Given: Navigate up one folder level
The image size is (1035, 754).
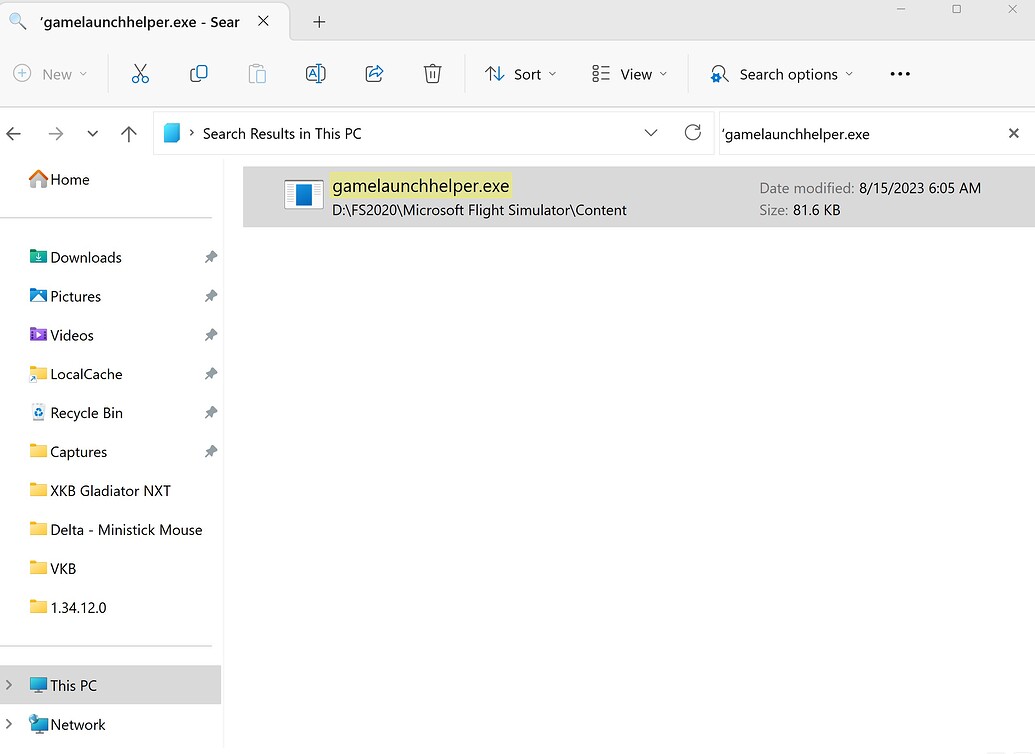Looking at the screenshot, I should (x=128, y=132).
